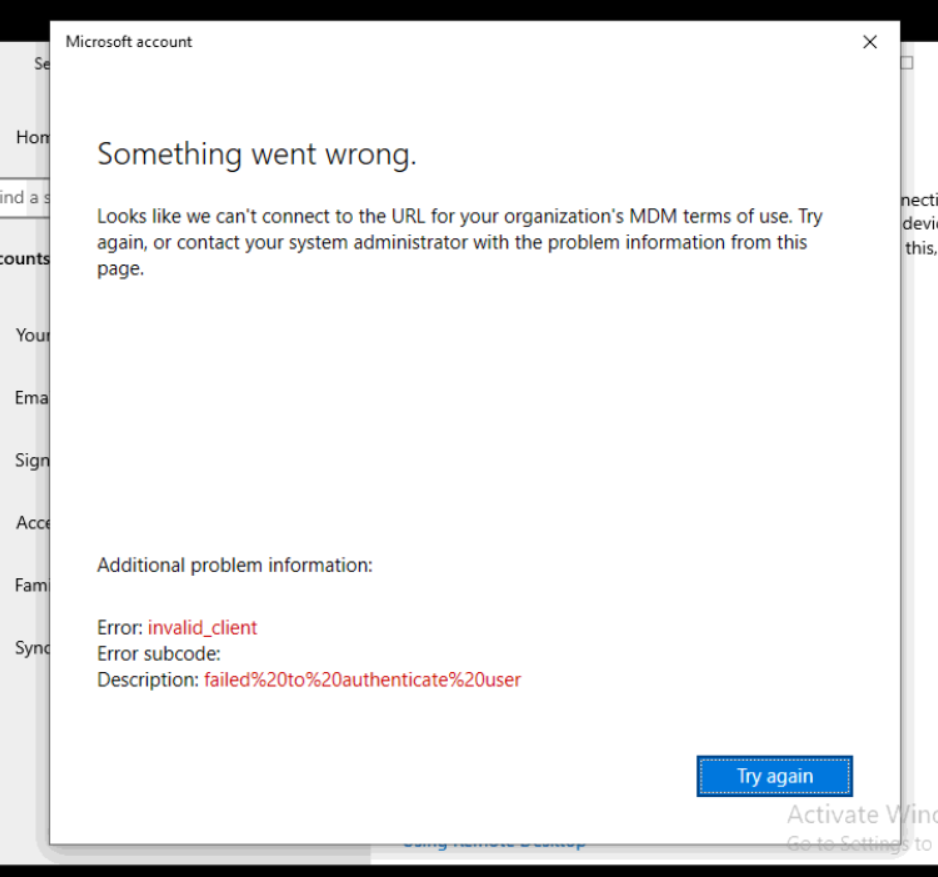938x877 pixels.
Task: Open Family users in Settings sidebar
Action: 32,585
